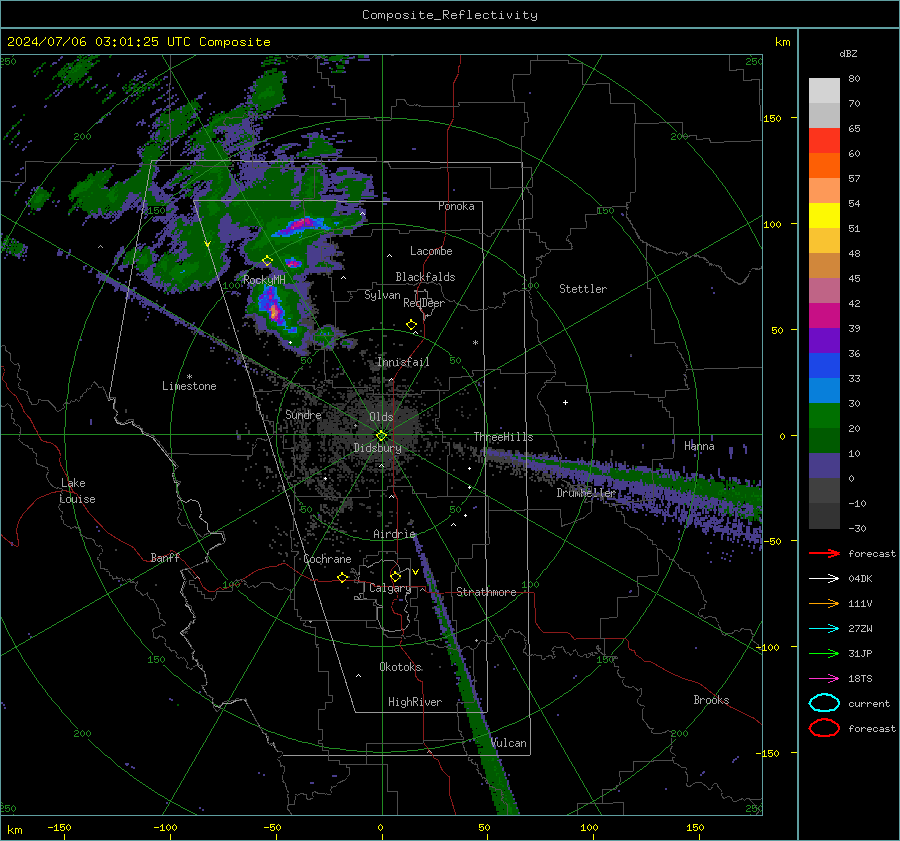Select the 65 dBZ red color swatch
The height and width of the screenshot is (841, 900).
pyautogui.click(x=824, y=140)
